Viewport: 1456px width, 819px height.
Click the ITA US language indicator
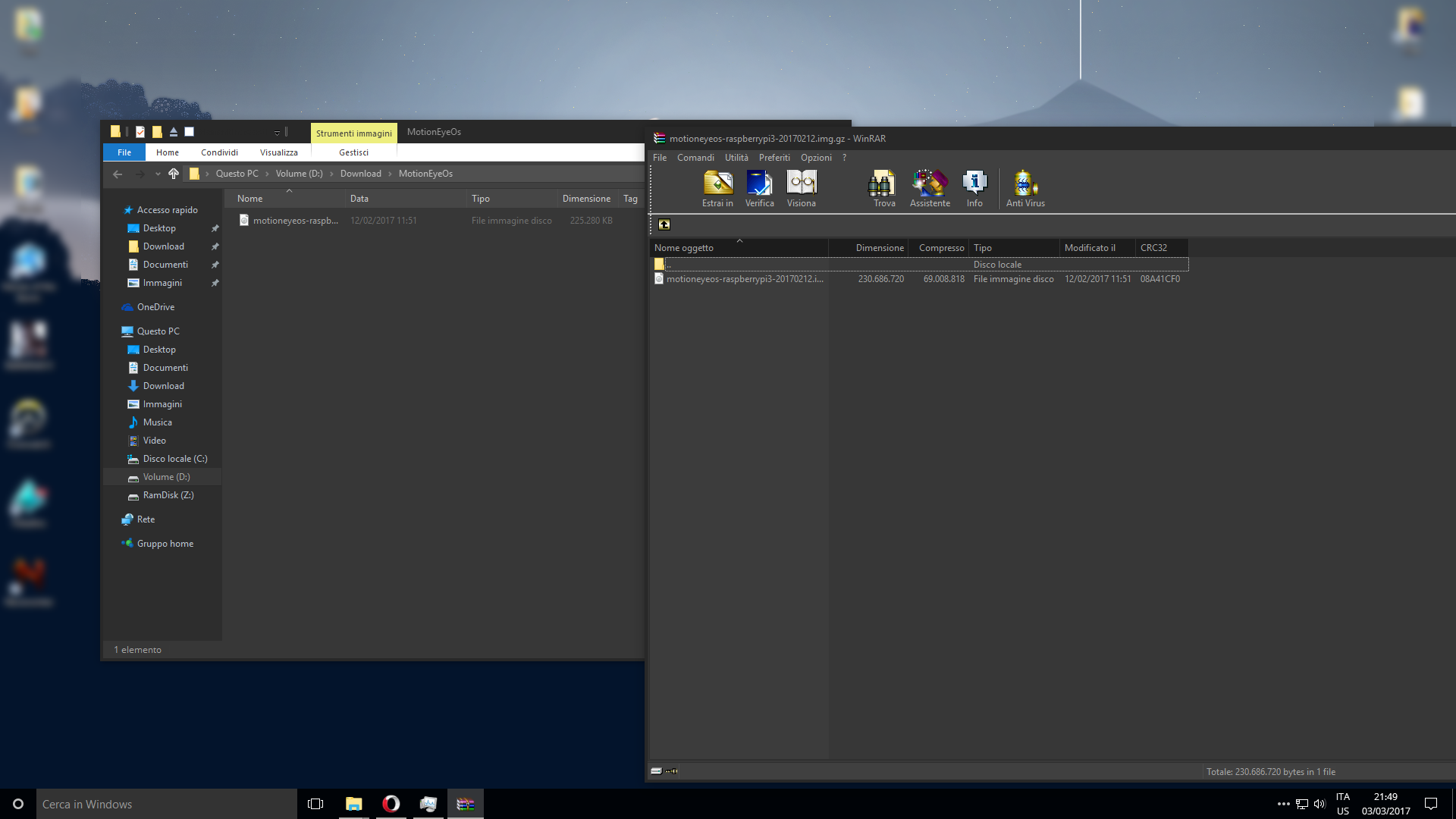(1342, 804)
